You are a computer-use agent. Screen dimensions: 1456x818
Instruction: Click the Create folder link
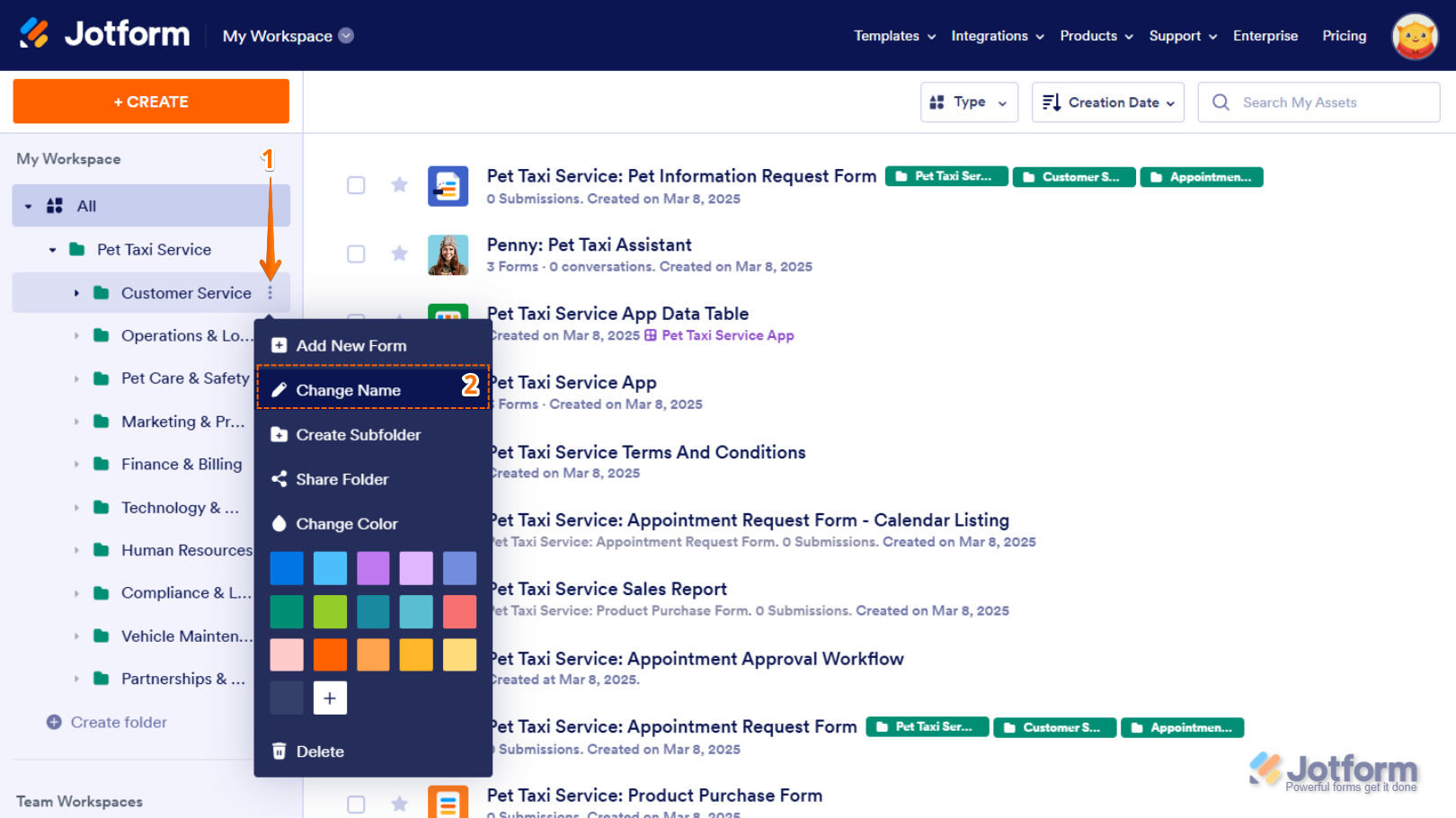click(119, 722)
